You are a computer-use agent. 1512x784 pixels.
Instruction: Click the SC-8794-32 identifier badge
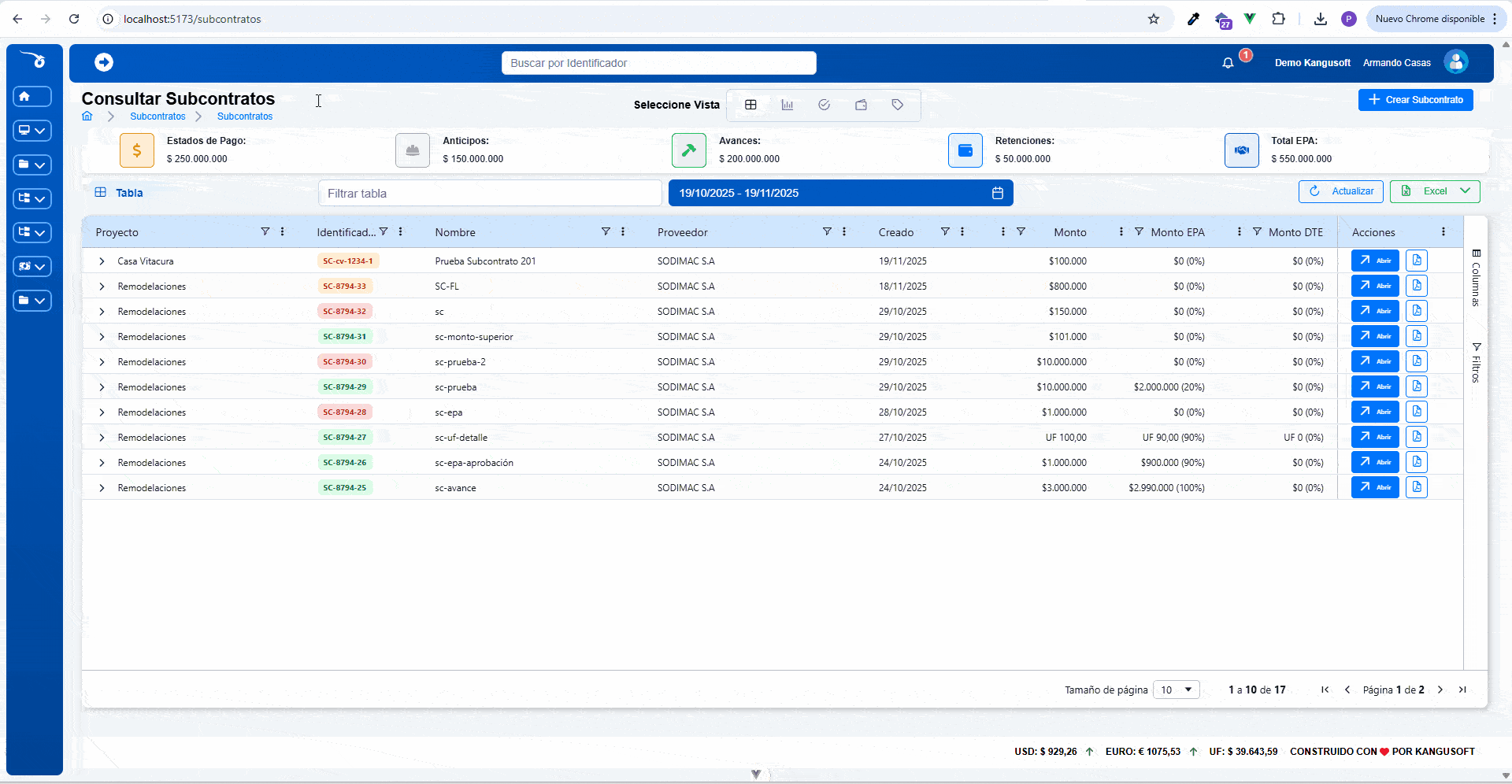click(345, 311)
